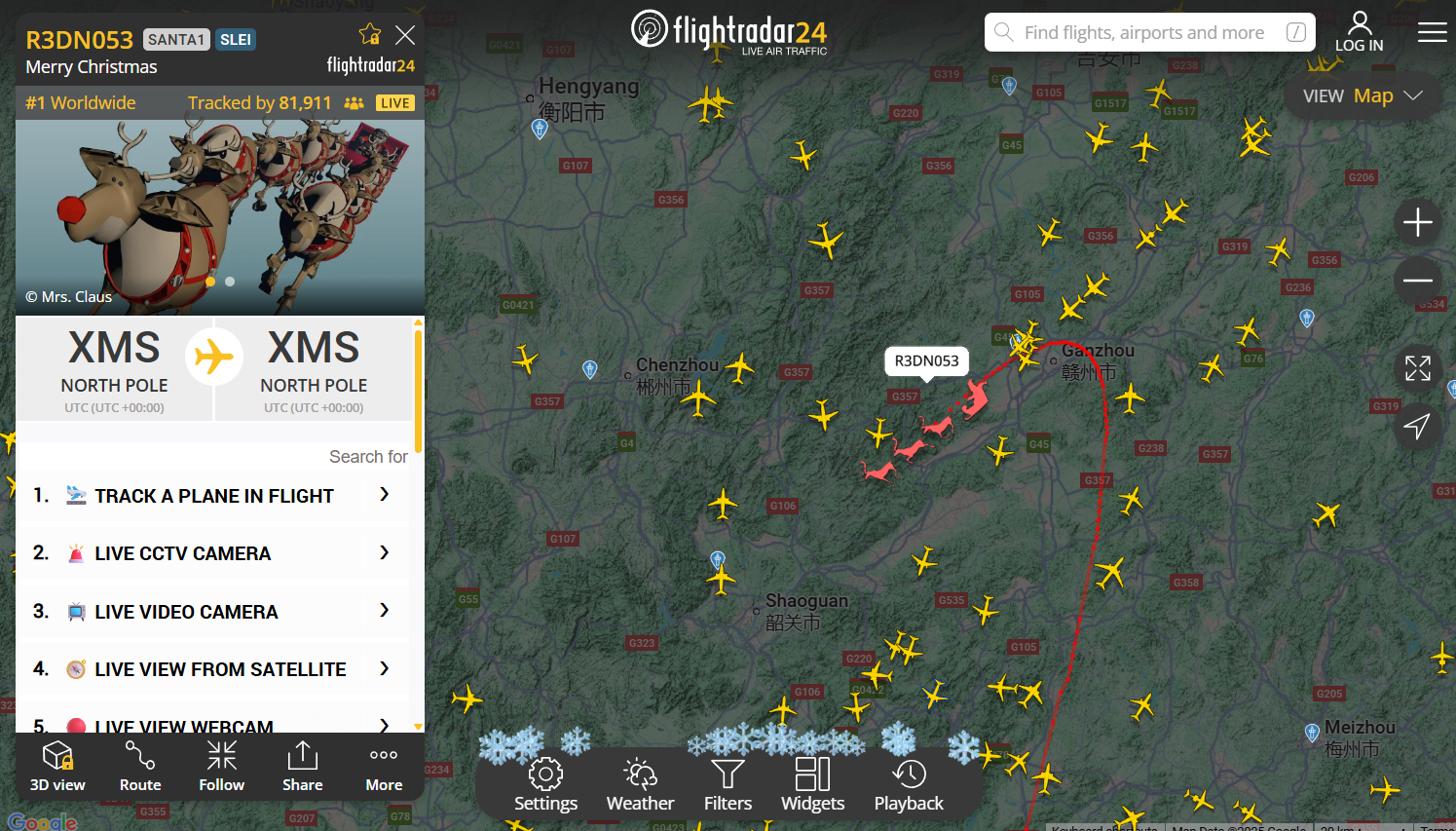Open the 3D view
Viewport: 1456px width, 831px height.
(57, 767)
